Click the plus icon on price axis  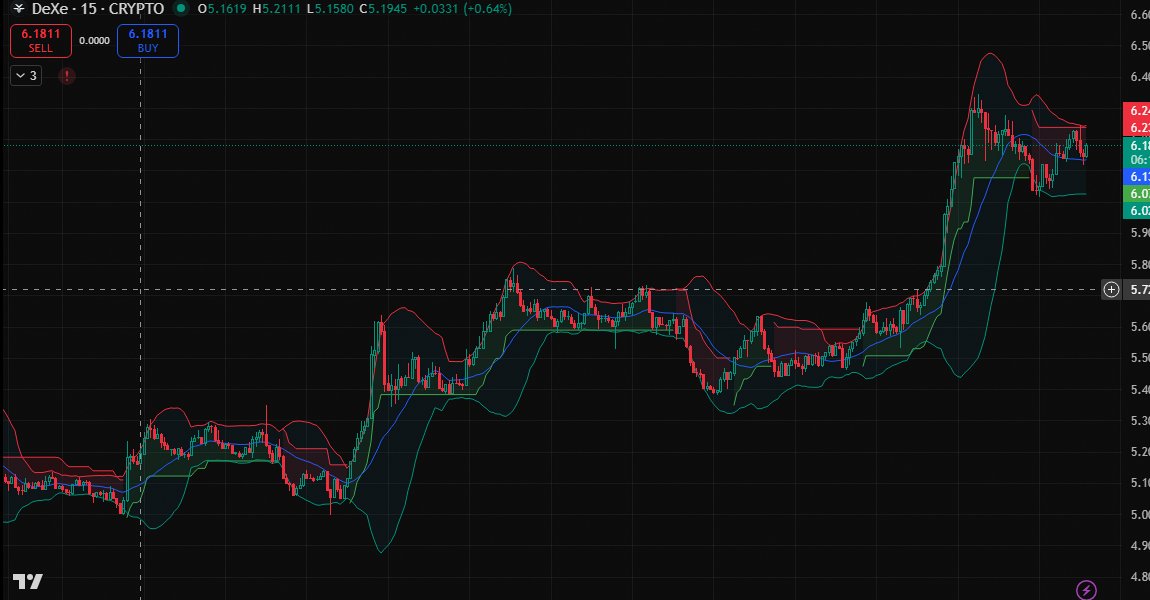tap(1111, 290)
